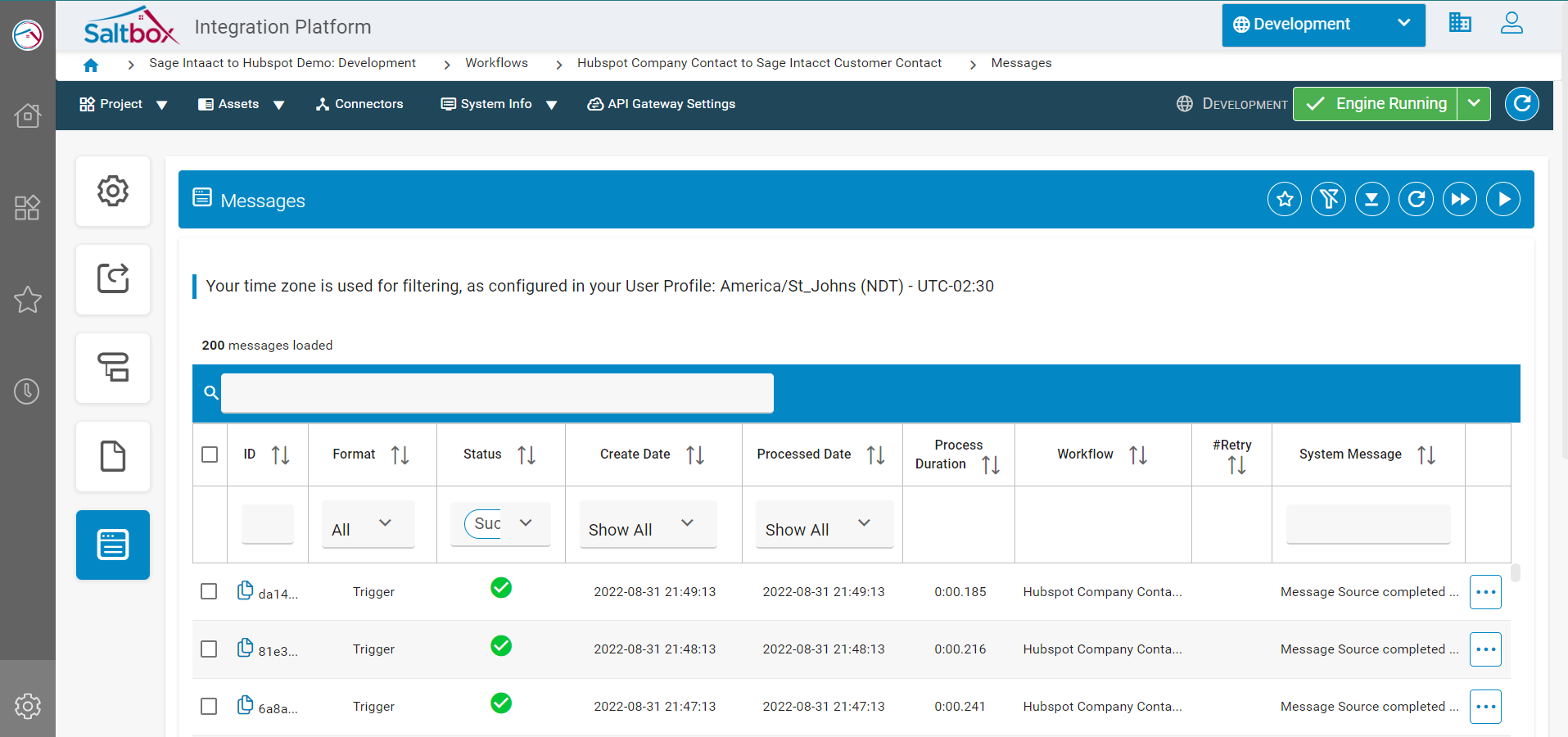Open the Project menu

[x=123, y=104]
